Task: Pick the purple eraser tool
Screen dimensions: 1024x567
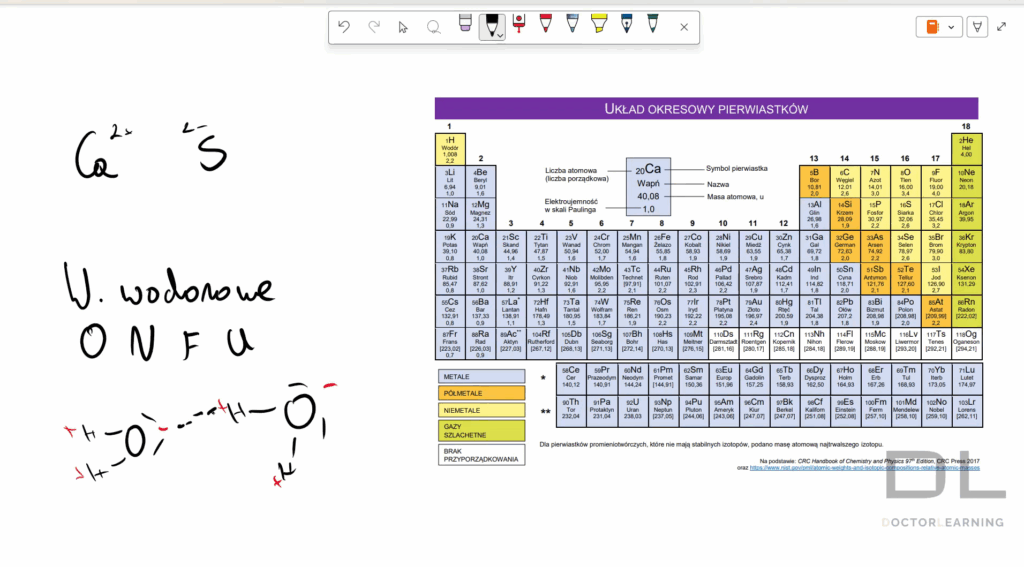Action: [x=465, y=25]
